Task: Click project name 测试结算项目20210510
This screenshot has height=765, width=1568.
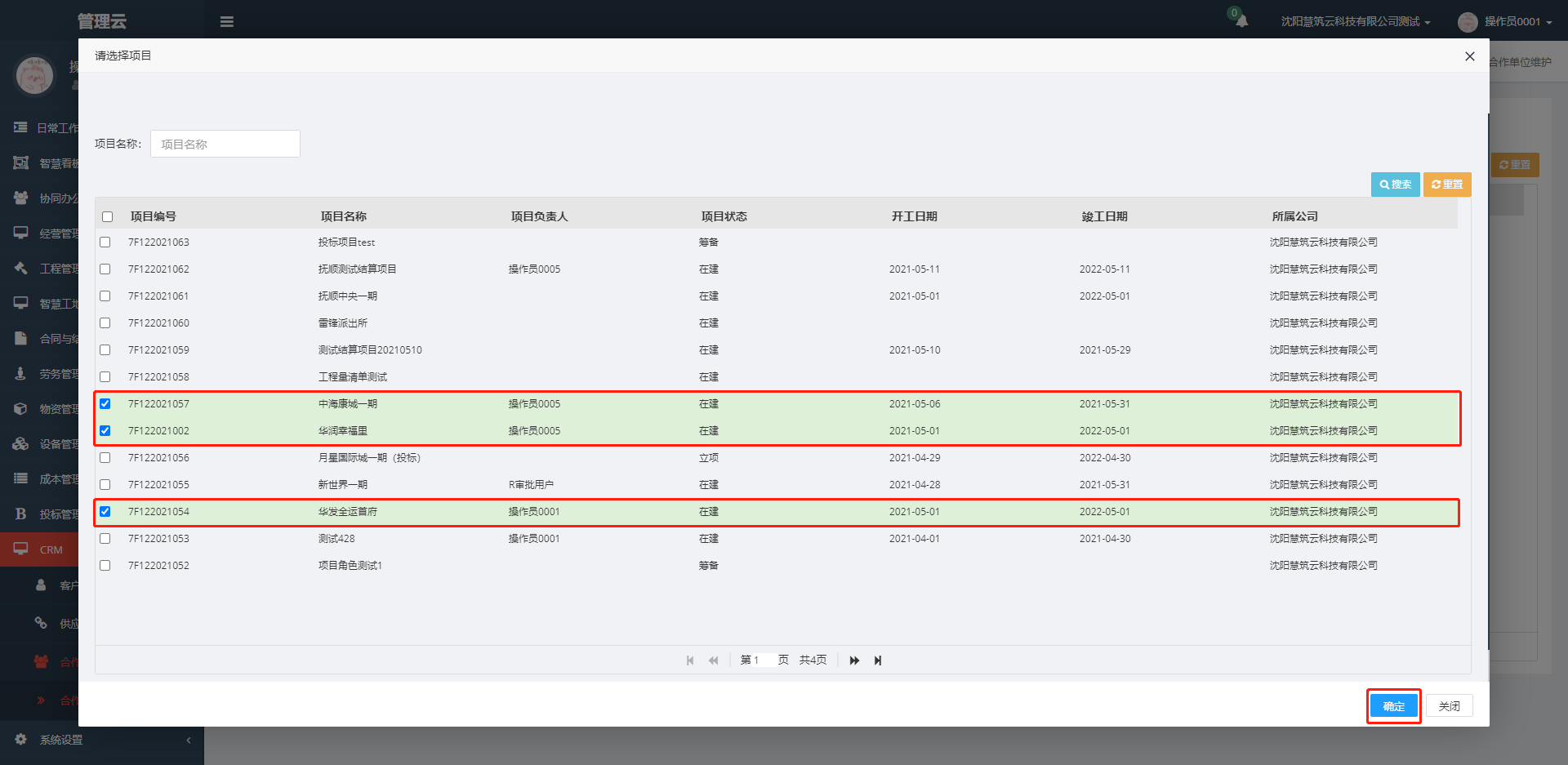Action: (370, 350)
